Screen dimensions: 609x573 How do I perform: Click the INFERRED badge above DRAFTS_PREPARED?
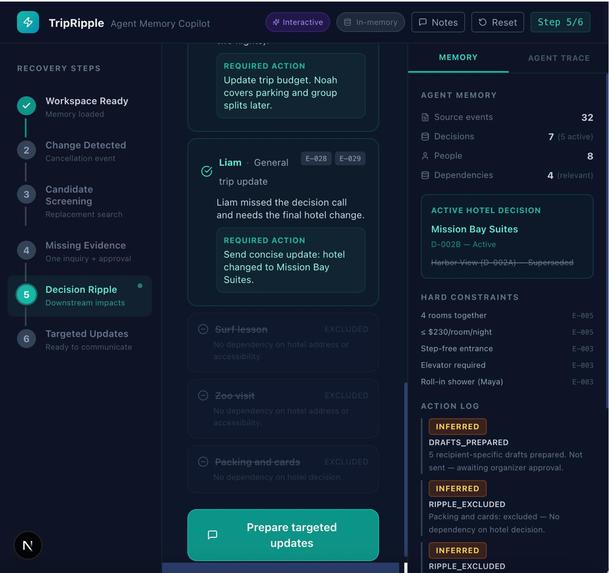457,427
